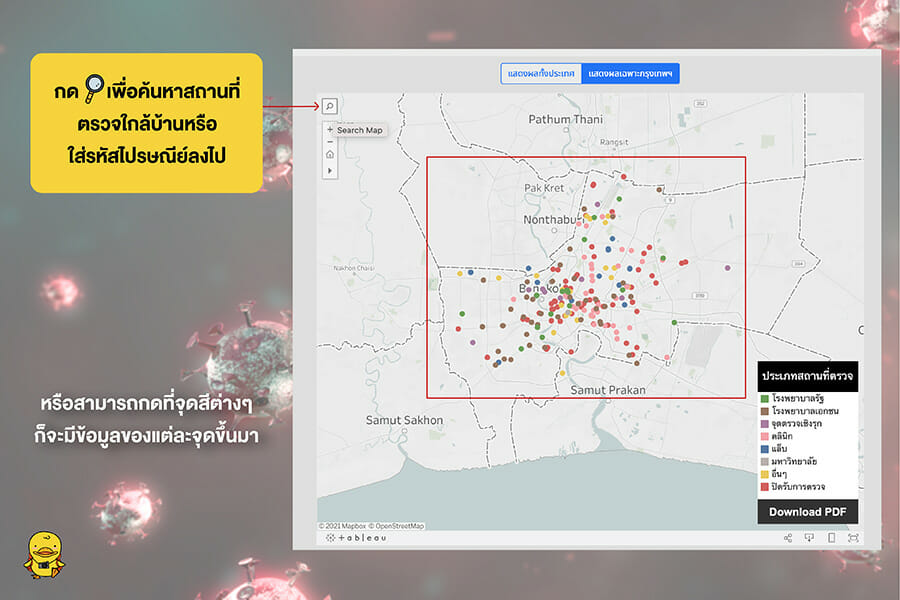Enter full screen mode via toolbar icon
This screenshot has height=600, width=900.
[x=853, y=537]
